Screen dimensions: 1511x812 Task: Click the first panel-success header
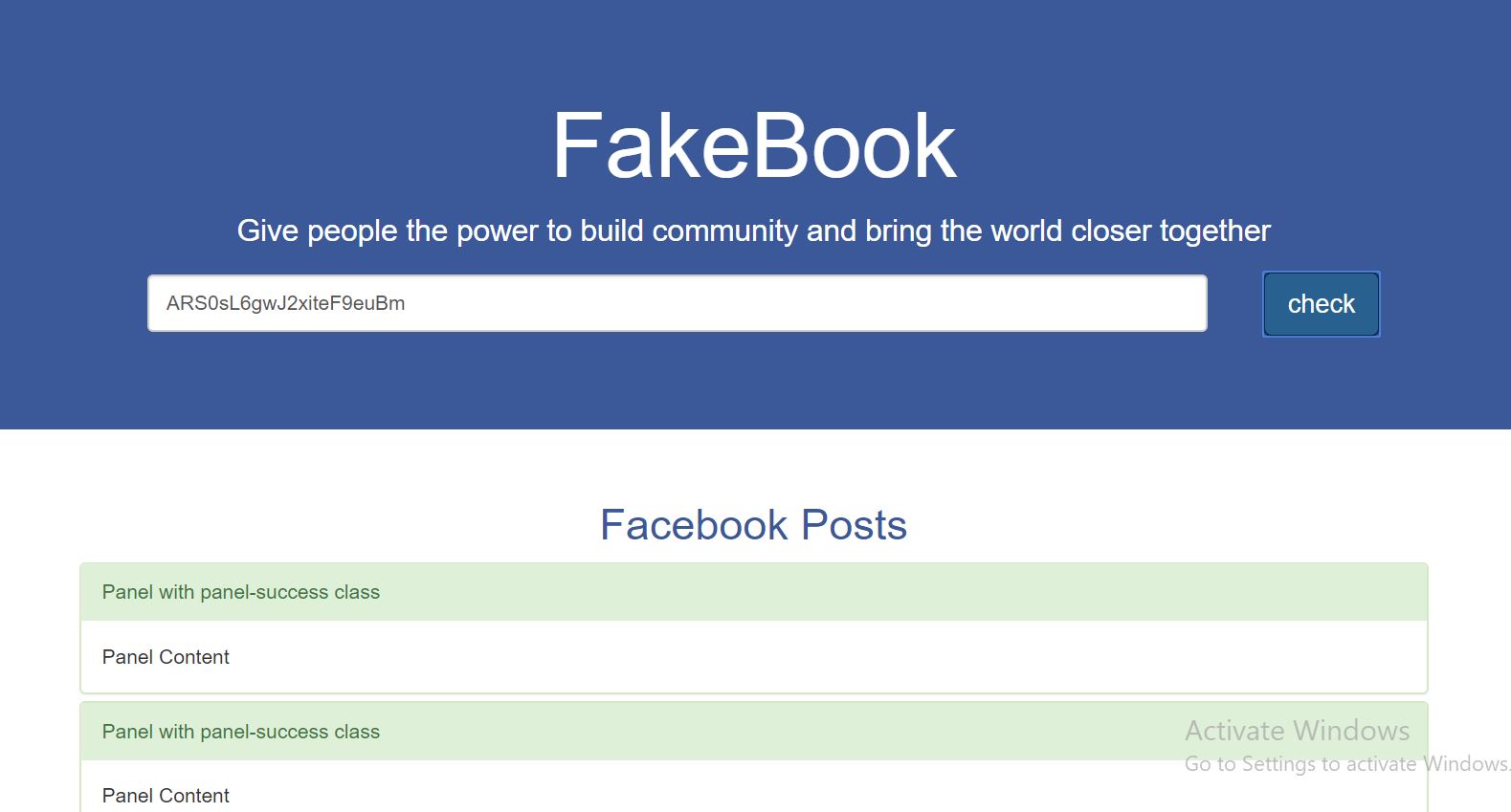pos(241,592)
